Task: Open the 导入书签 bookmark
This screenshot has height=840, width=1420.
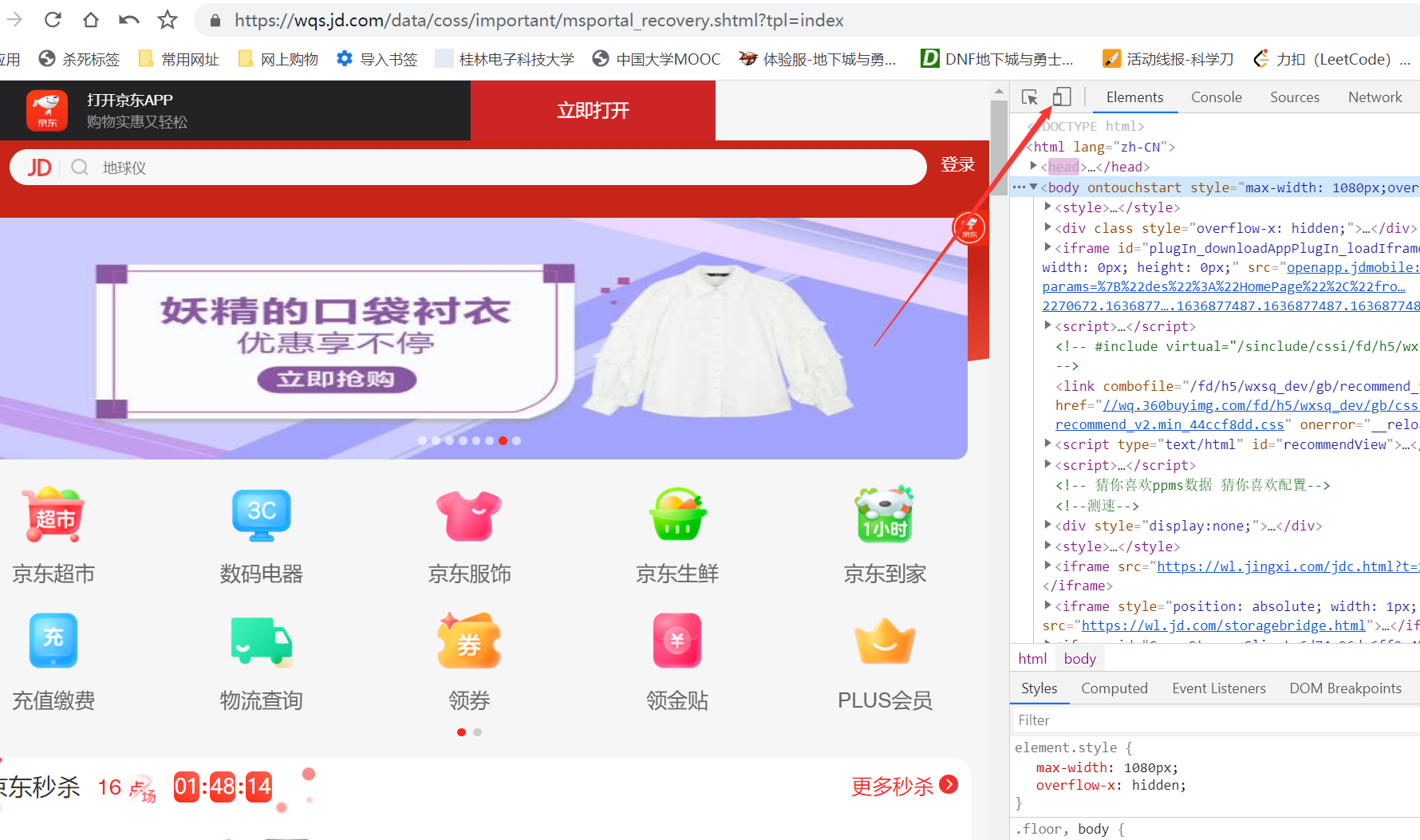Action: (377, 59)
